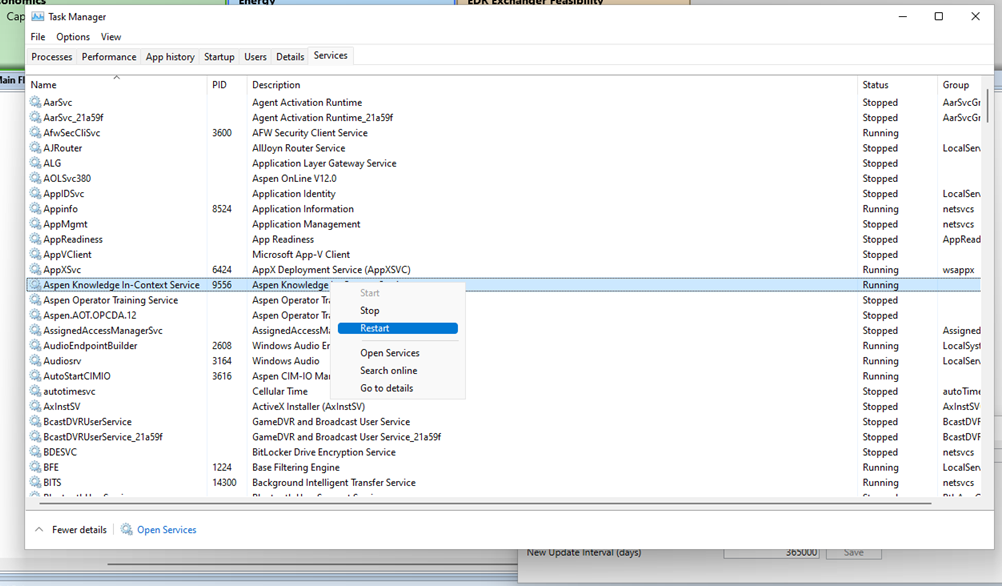This screenshot has width=1002, height=586.
Task: Switch to the Startup tab
Action: [x=219, y=57]
